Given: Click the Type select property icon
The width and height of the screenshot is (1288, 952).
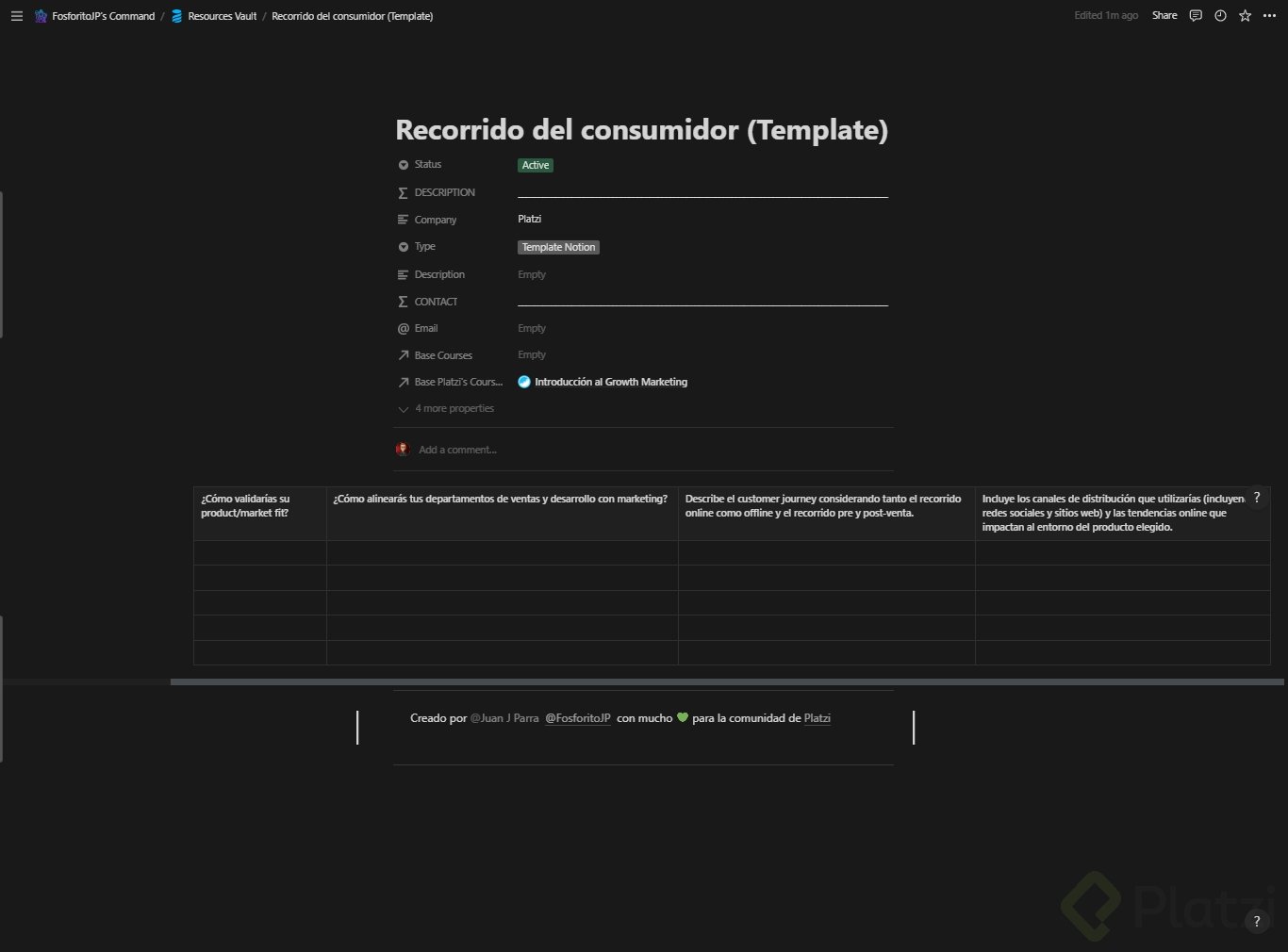Looking at the screenshot, I should point(404,247).
